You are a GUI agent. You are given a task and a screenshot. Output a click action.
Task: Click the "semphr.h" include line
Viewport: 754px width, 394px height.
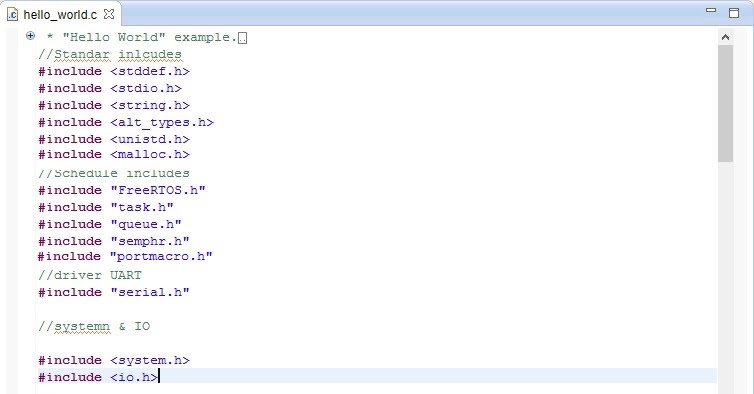coord(114,241)
